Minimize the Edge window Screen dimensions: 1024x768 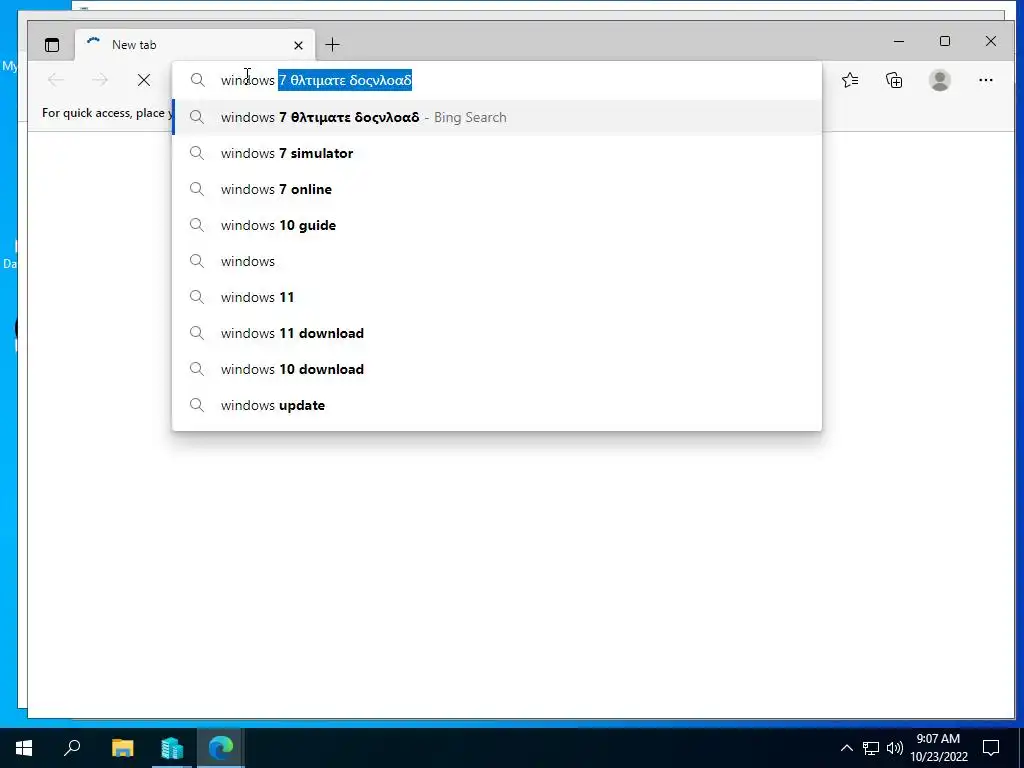(x=899, y=41)
